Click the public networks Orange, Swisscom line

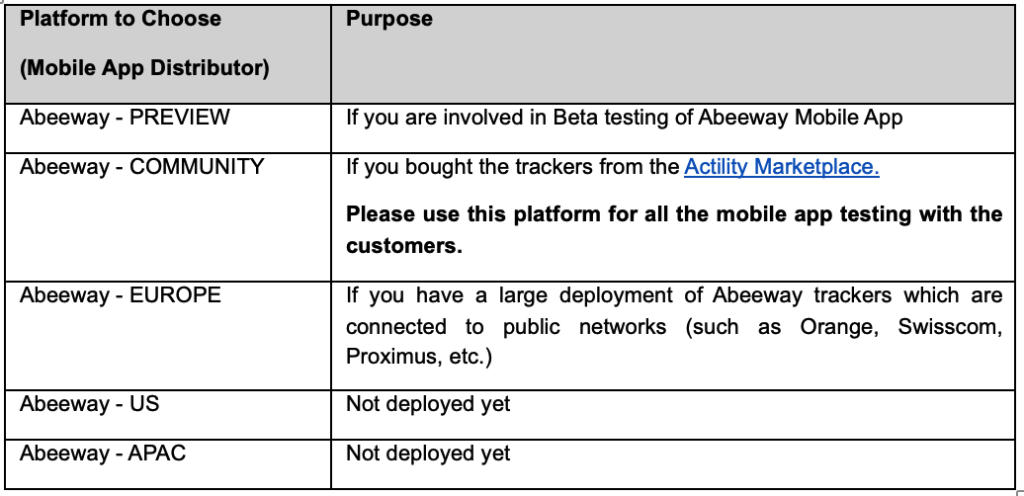coord(673,326)
